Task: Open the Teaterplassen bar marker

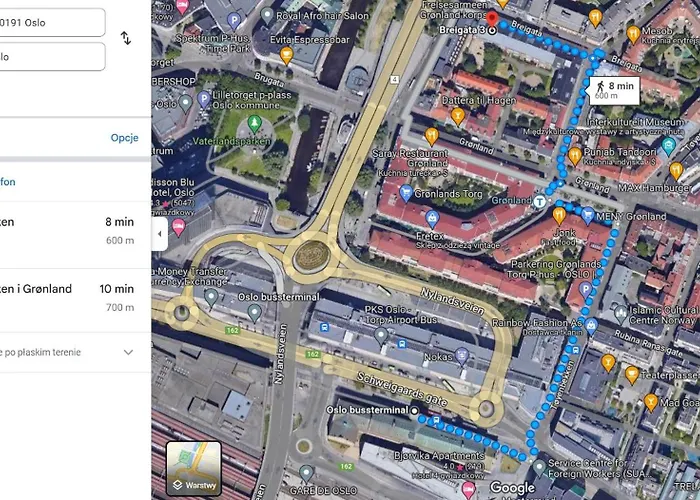Action: (x=631, y=375)
